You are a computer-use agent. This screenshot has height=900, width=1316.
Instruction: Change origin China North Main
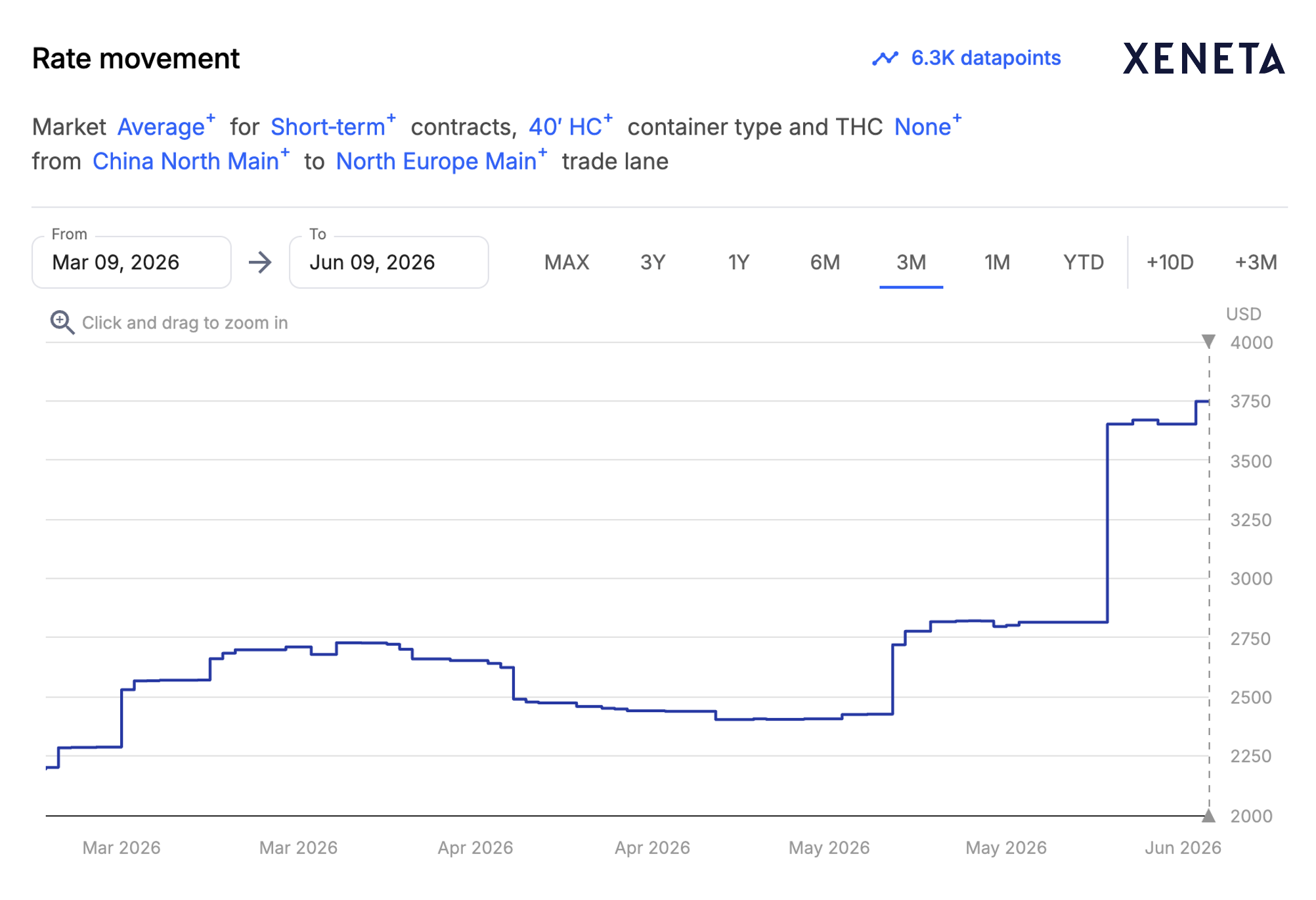pos(191,161)
